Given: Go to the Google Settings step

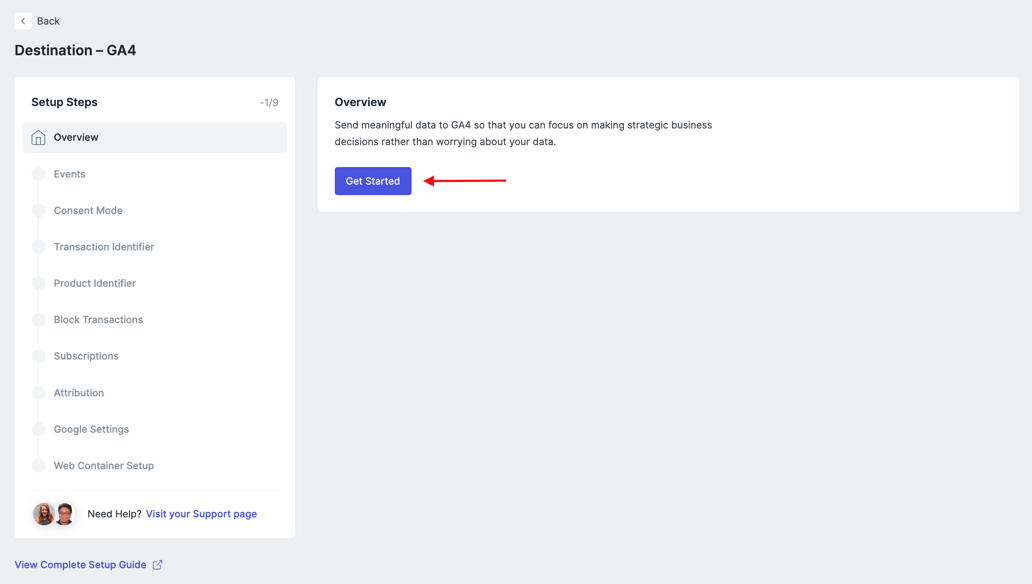Looking at the screenshot, I should (x=91, y=429).
